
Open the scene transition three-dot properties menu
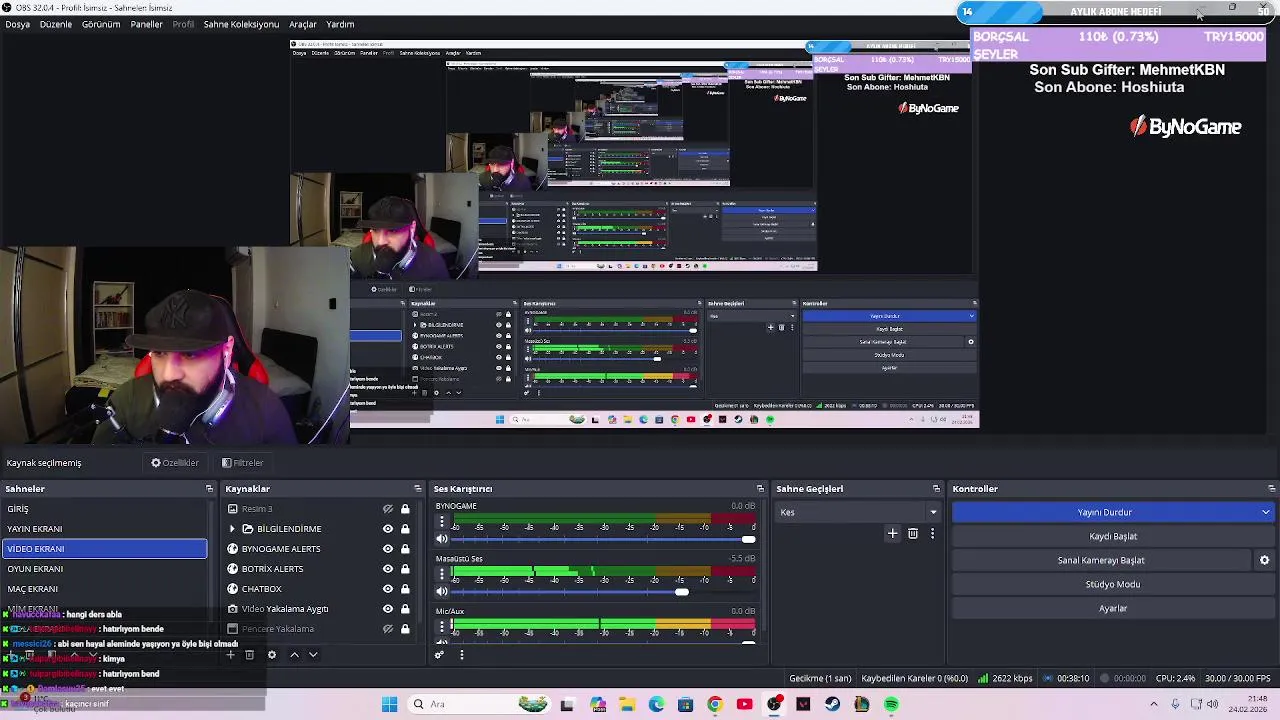[x=932, y=534]
